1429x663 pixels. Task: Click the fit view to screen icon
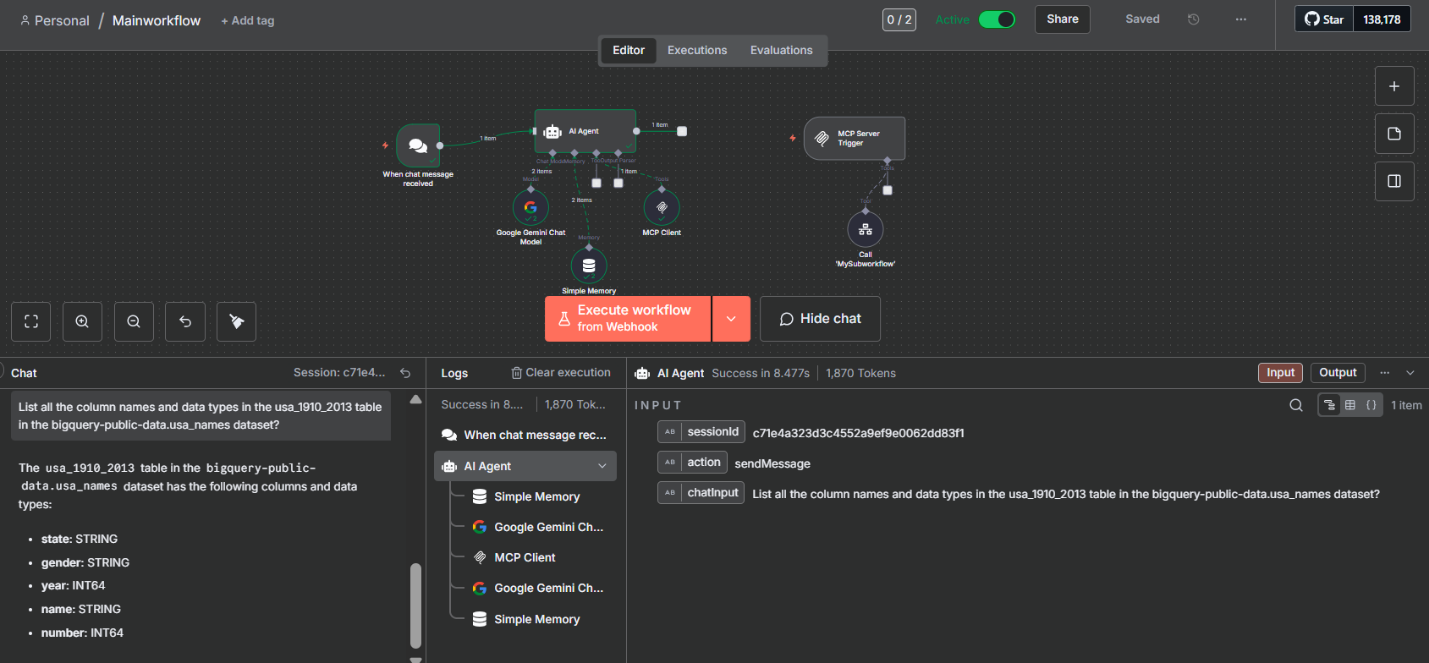pos(31,321)
